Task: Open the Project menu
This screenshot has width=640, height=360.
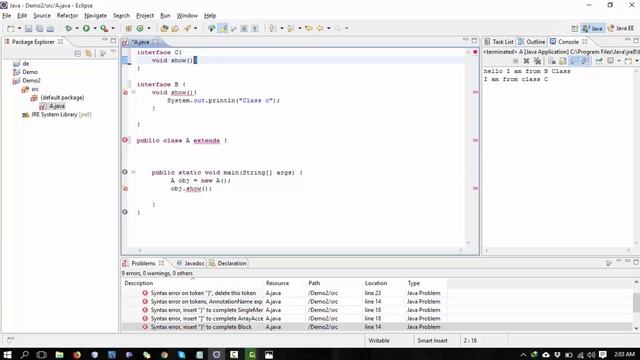Action: tap(145, 16)
